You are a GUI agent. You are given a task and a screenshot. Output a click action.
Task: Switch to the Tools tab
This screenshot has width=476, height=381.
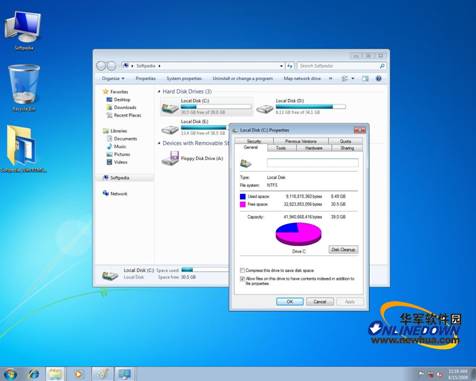tap(281, 148)
